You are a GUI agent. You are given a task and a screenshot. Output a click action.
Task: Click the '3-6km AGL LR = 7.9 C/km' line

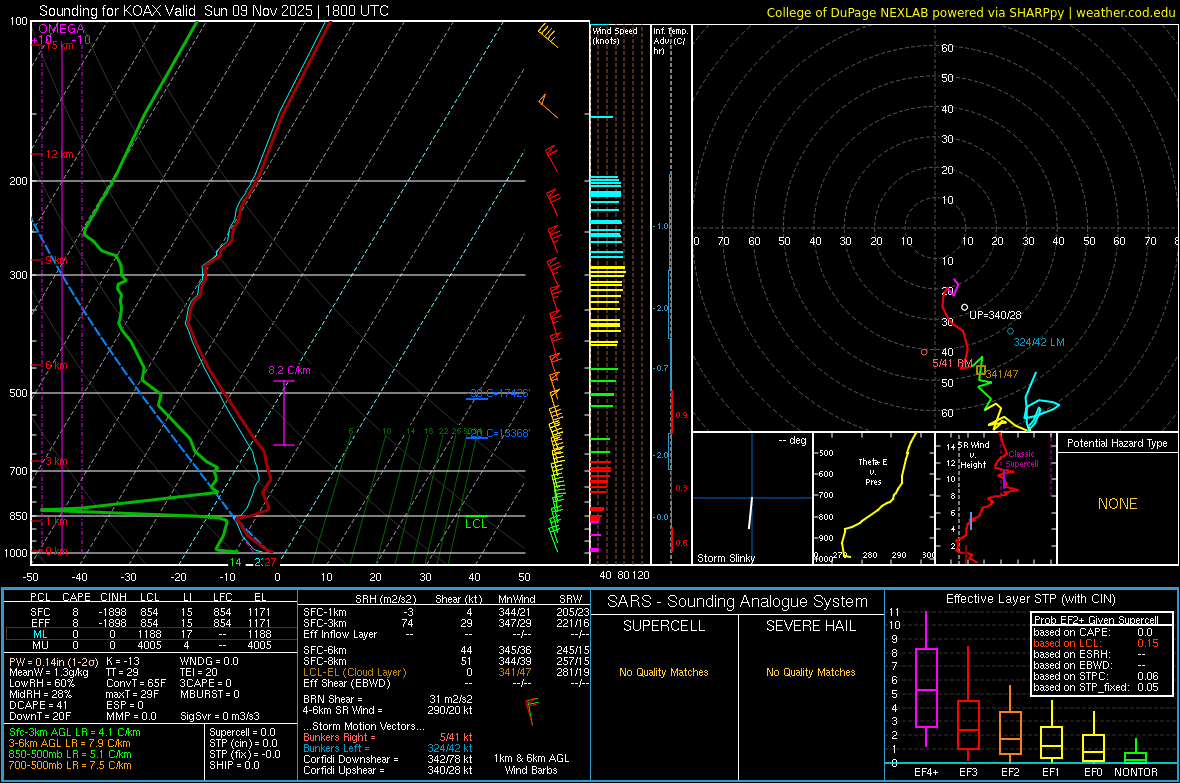coord(69,743)
